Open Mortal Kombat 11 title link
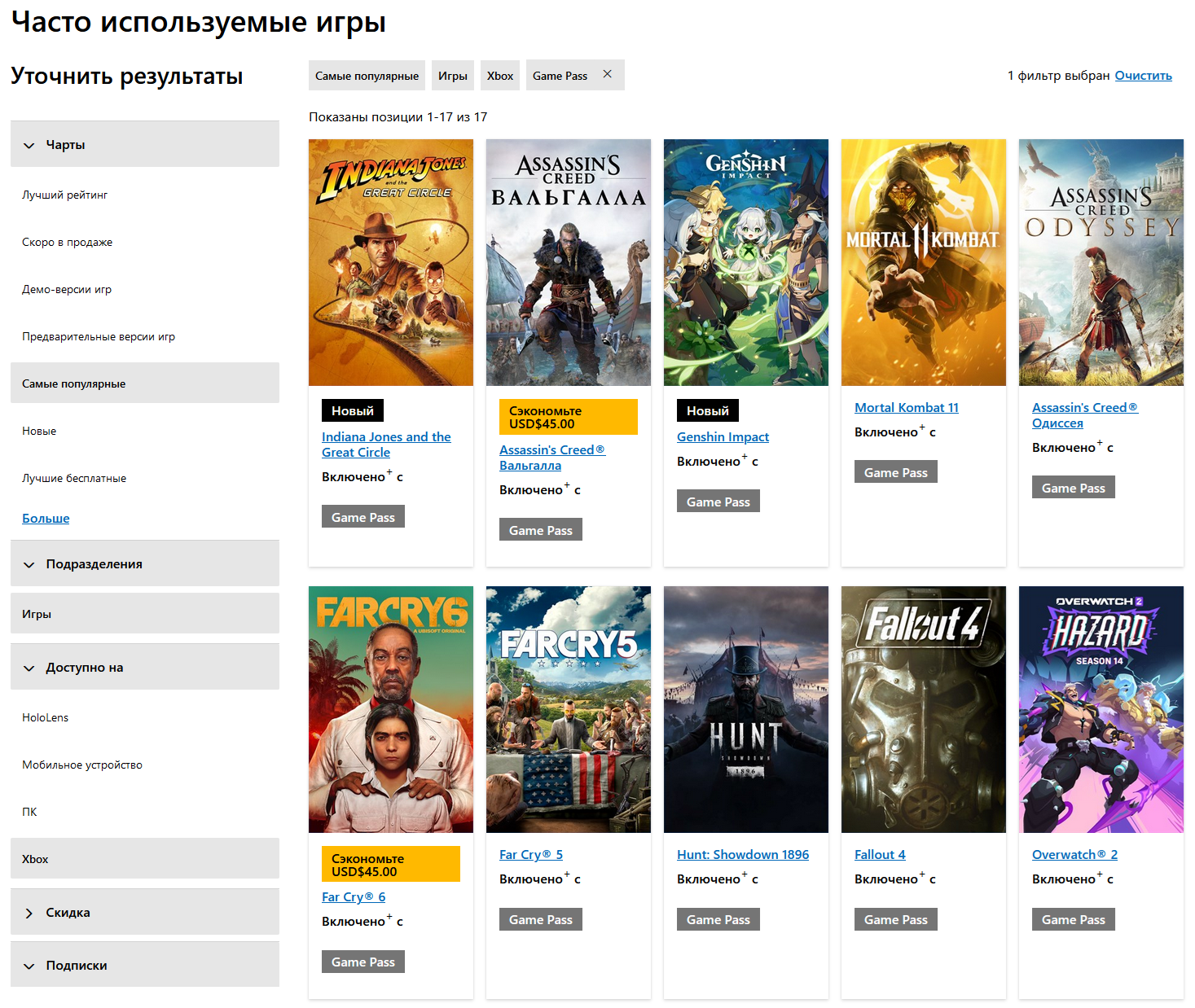This screenshot has height=1008, width=1195. point(907,408)
